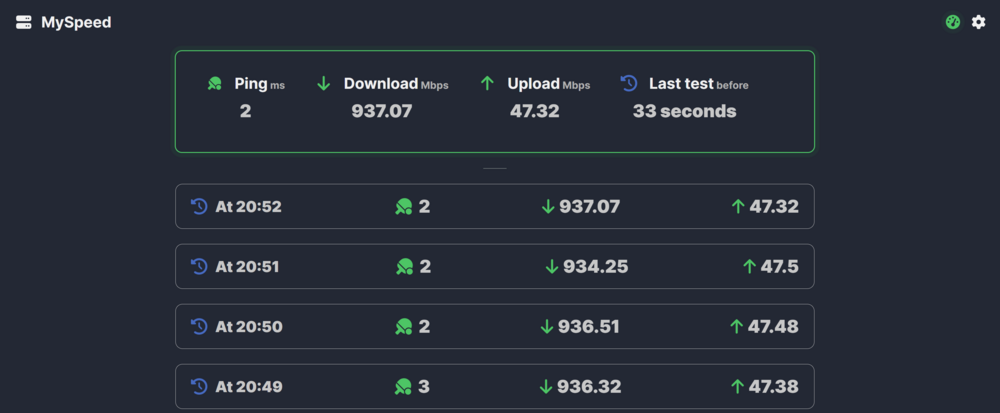Click the download arrow next to 936.51
Viewport: 1000px width, 413px height.
click(547, 326)
